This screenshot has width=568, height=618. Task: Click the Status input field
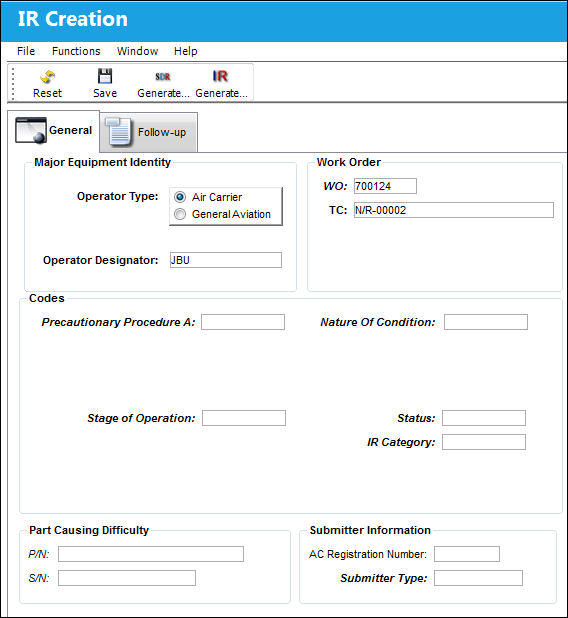pos(484,418)
